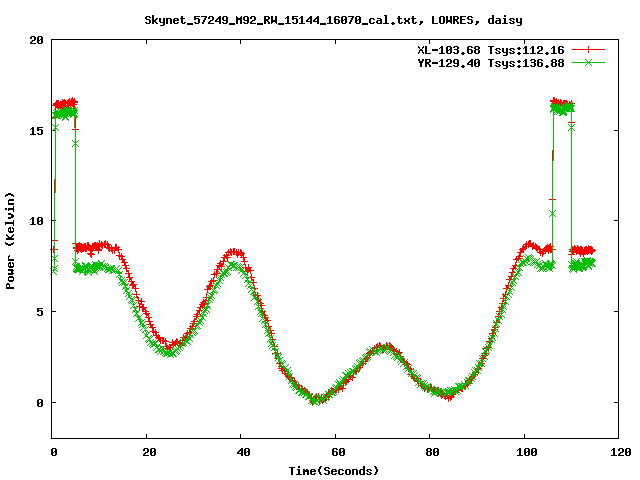This screenshot has height=480, width=640.
Task: Click the y-axis tick label 15
Action: 36,131
